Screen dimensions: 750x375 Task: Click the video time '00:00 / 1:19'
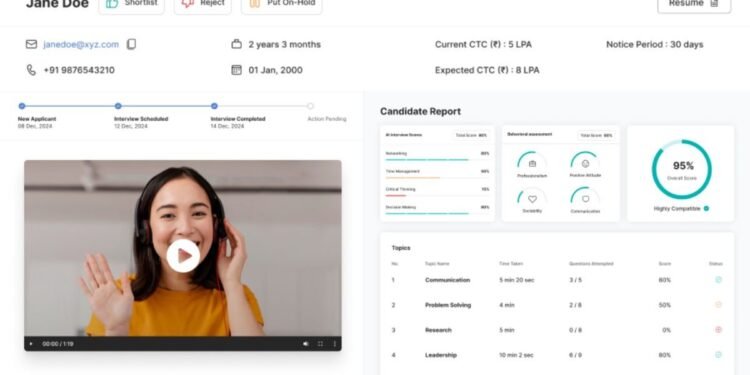click(x=58, y=344)
